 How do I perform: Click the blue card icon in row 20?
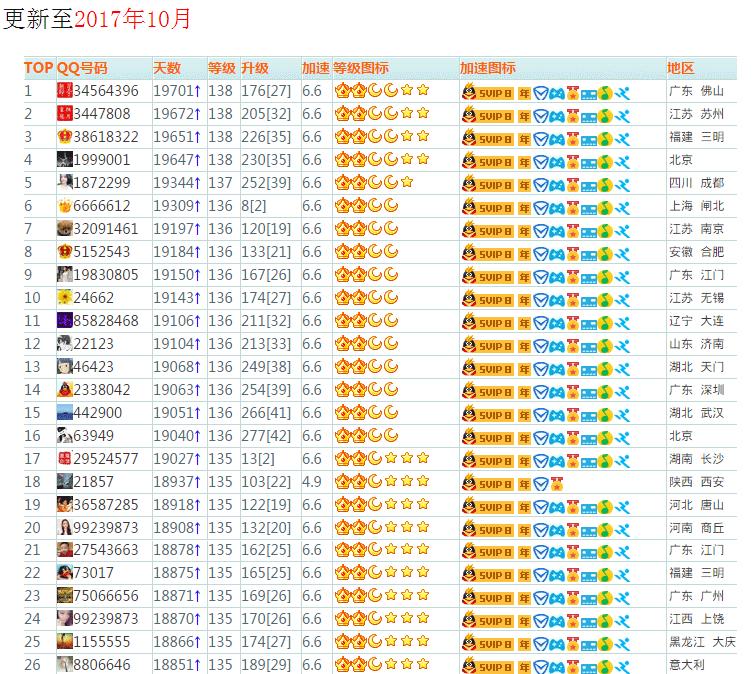coord(589,528)
